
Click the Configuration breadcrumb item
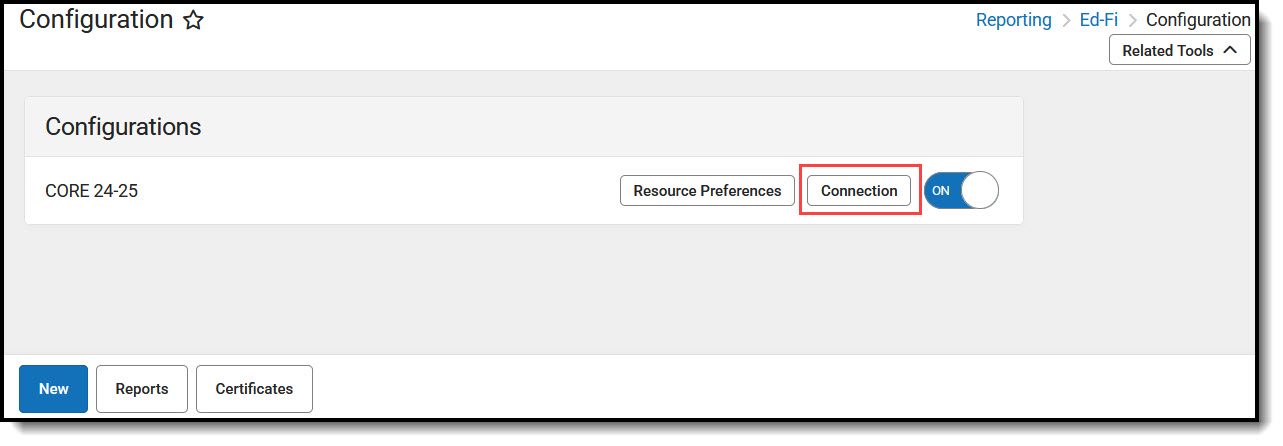point(1198,20)
